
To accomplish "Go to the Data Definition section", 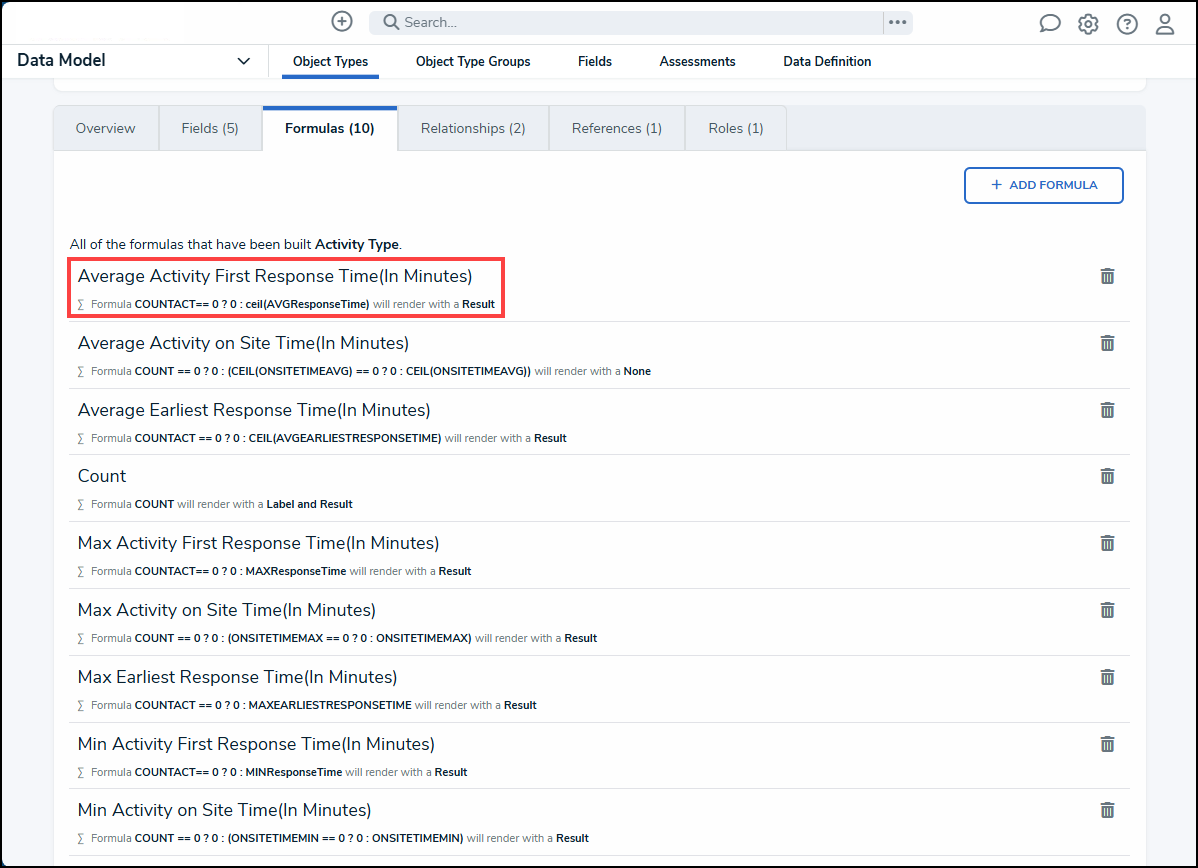I will (x=827, y=61).
